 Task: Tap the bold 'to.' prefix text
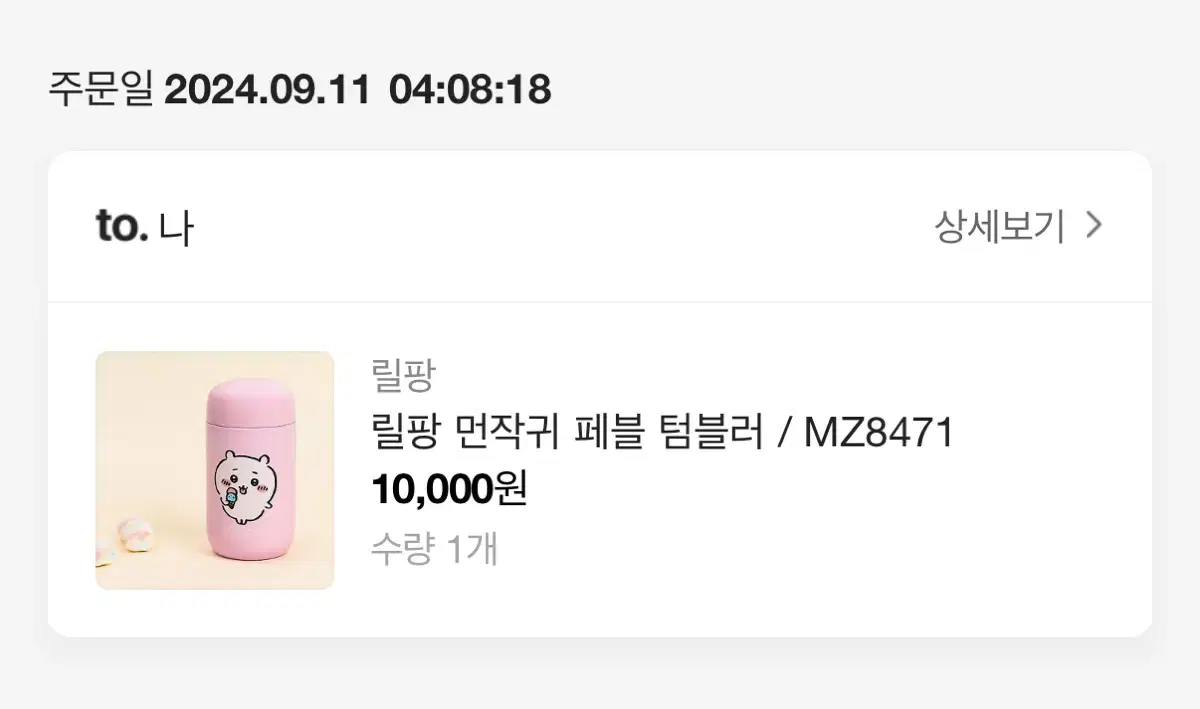click(122, 227)
